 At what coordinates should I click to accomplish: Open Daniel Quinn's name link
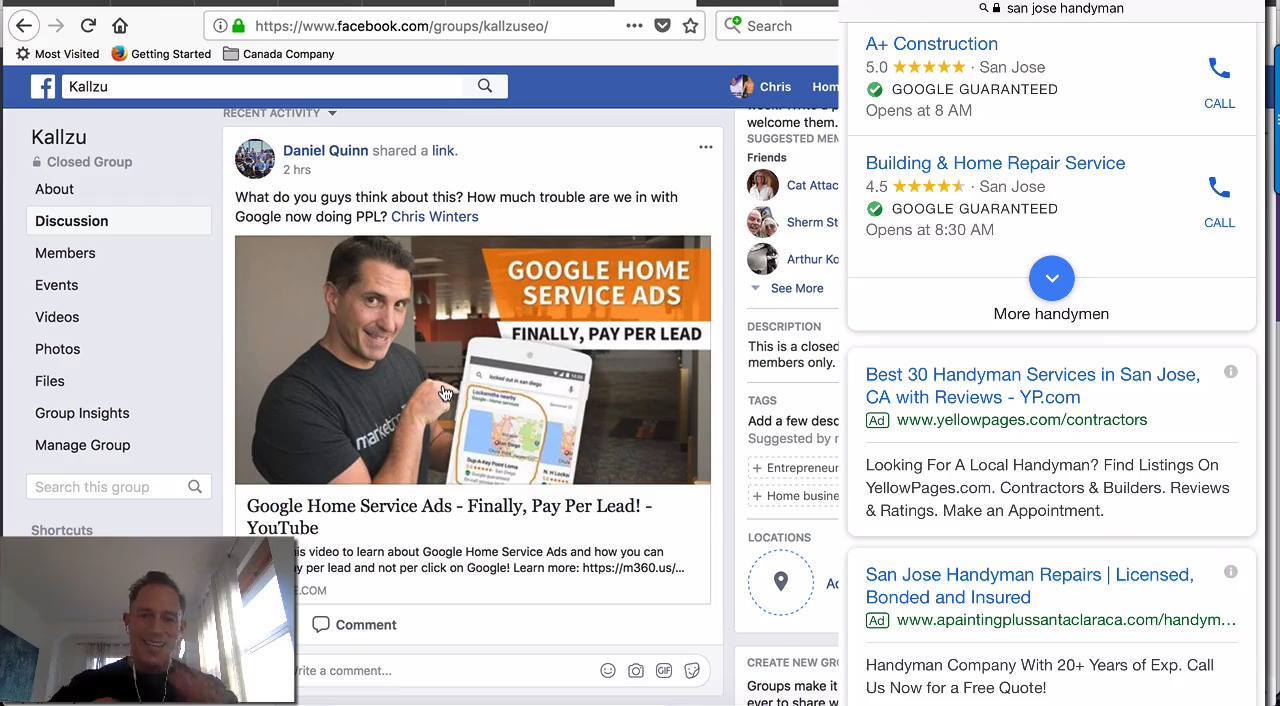(325, 150)
